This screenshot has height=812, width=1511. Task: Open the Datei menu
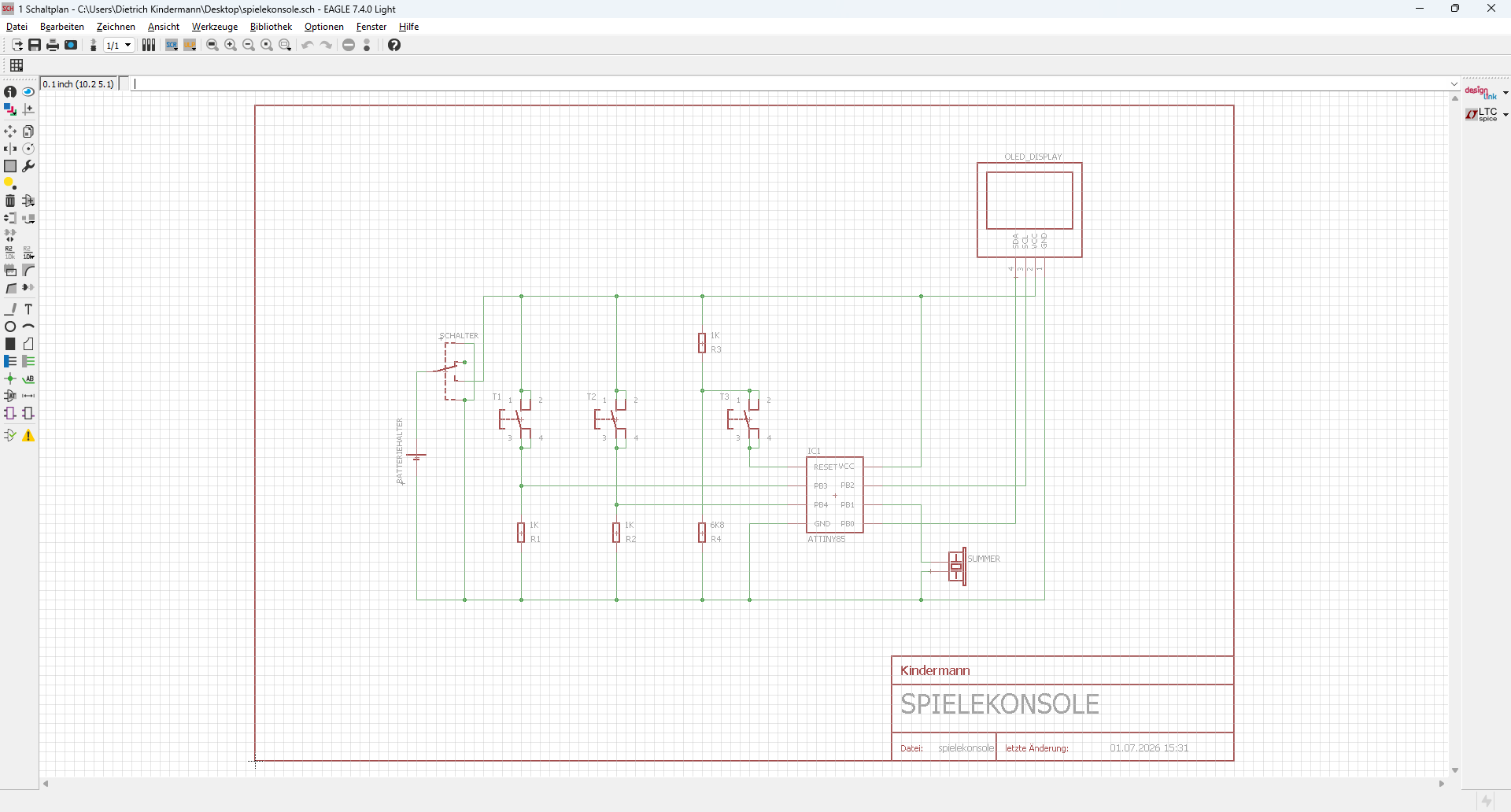tap(17, 27)
